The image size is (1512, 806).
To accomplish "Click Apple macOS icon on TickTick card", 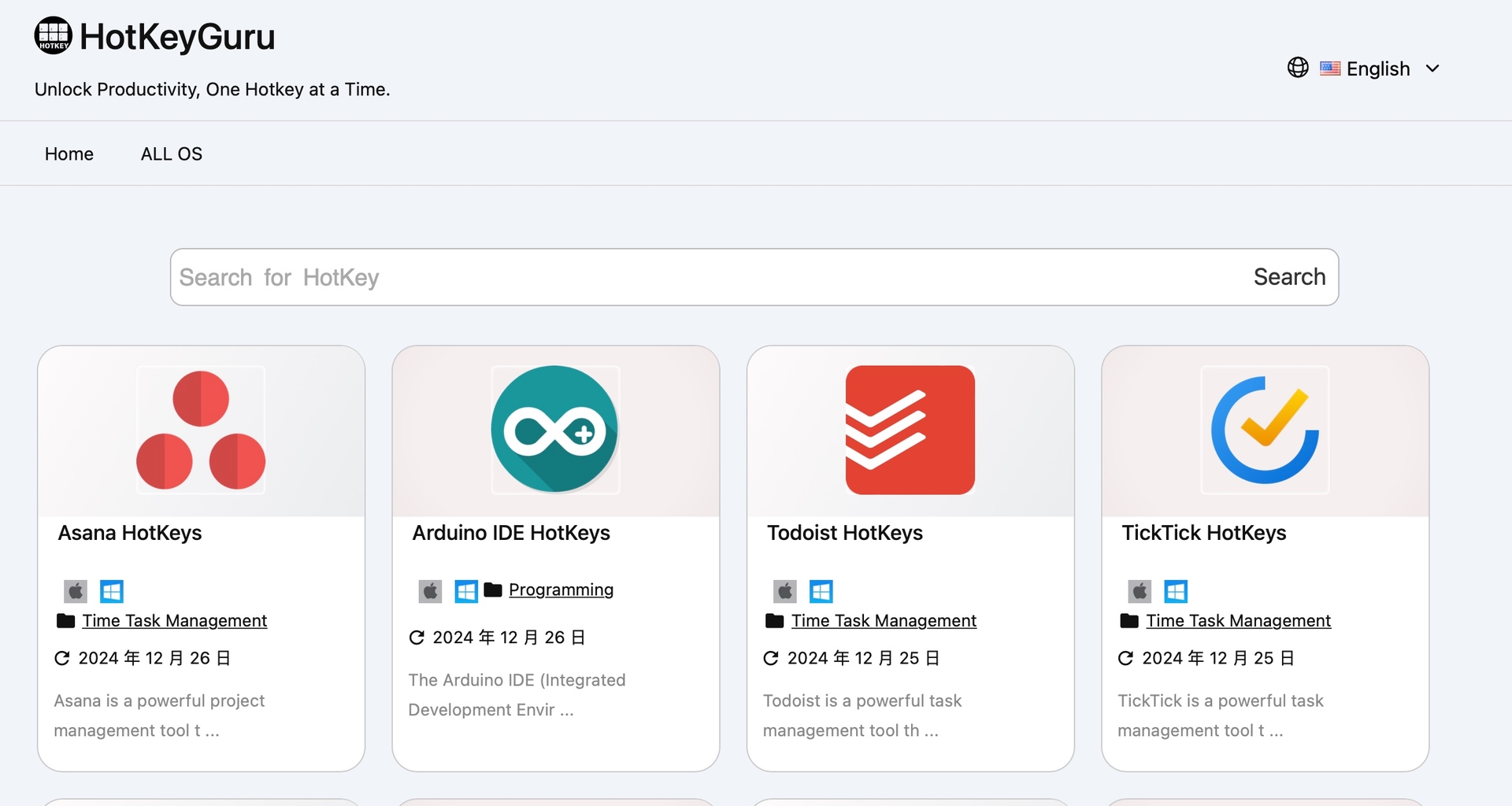I will click(x=1140, y=591).
